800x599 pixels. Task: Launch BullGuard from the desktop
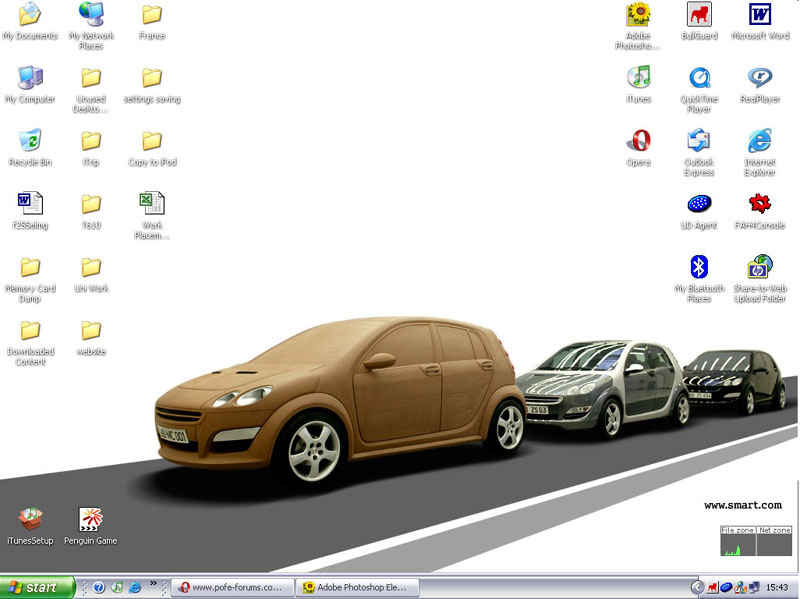click(x=699, y=15)
